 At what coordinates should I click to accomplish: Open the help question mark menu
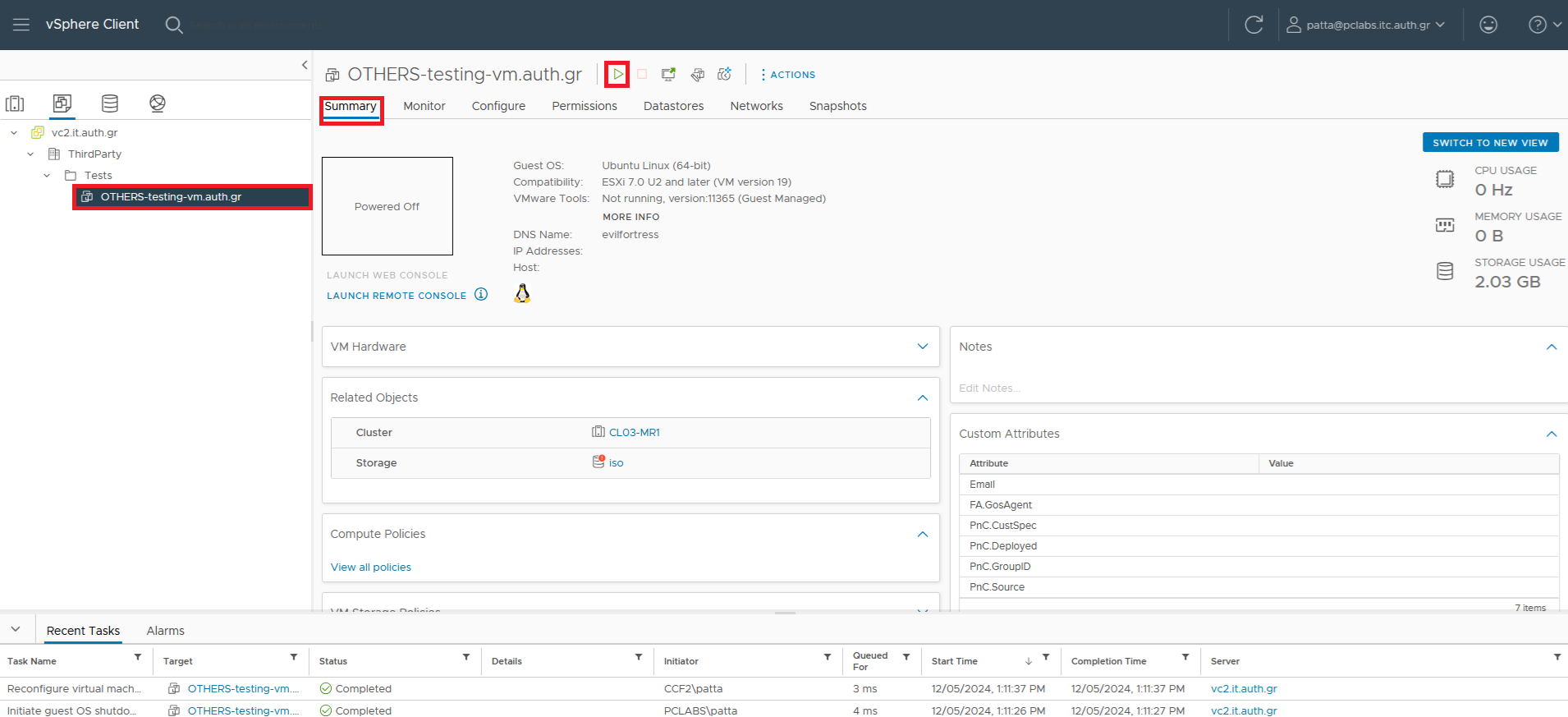pyautogui.click(x=1544, y=25)
